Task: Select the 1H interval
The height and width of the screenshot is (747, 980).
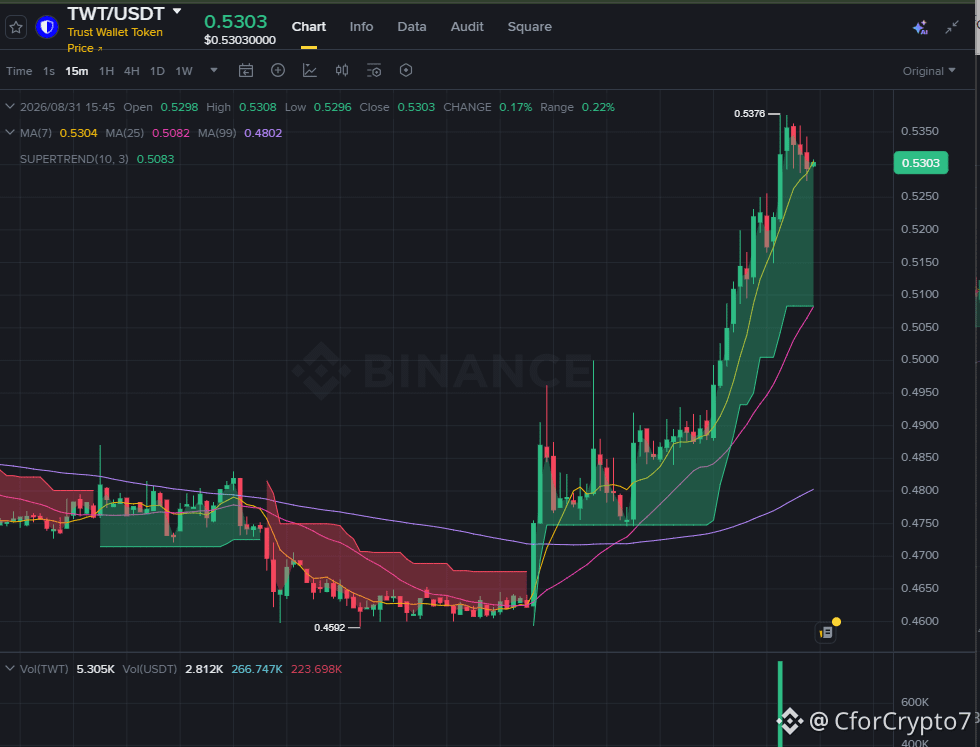Action: coord(106,71)
